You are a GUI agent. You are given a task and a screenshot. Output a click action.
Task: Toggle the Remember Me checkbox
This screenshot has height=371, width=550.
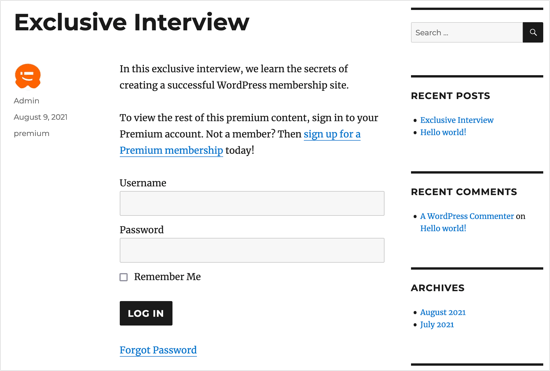(123, 277)
